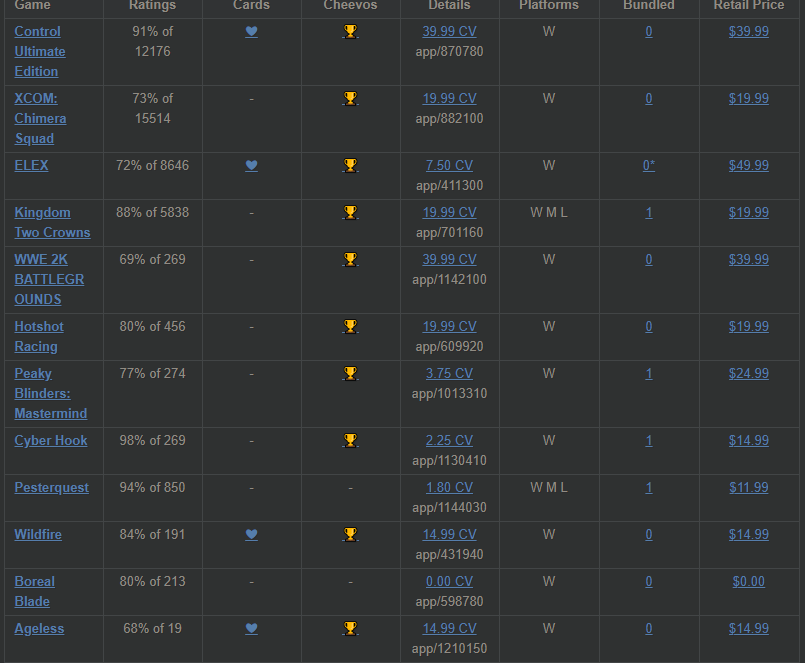805x663 pixels.
Task: Open the Boreal Blade game link
Action: [34, 591]
